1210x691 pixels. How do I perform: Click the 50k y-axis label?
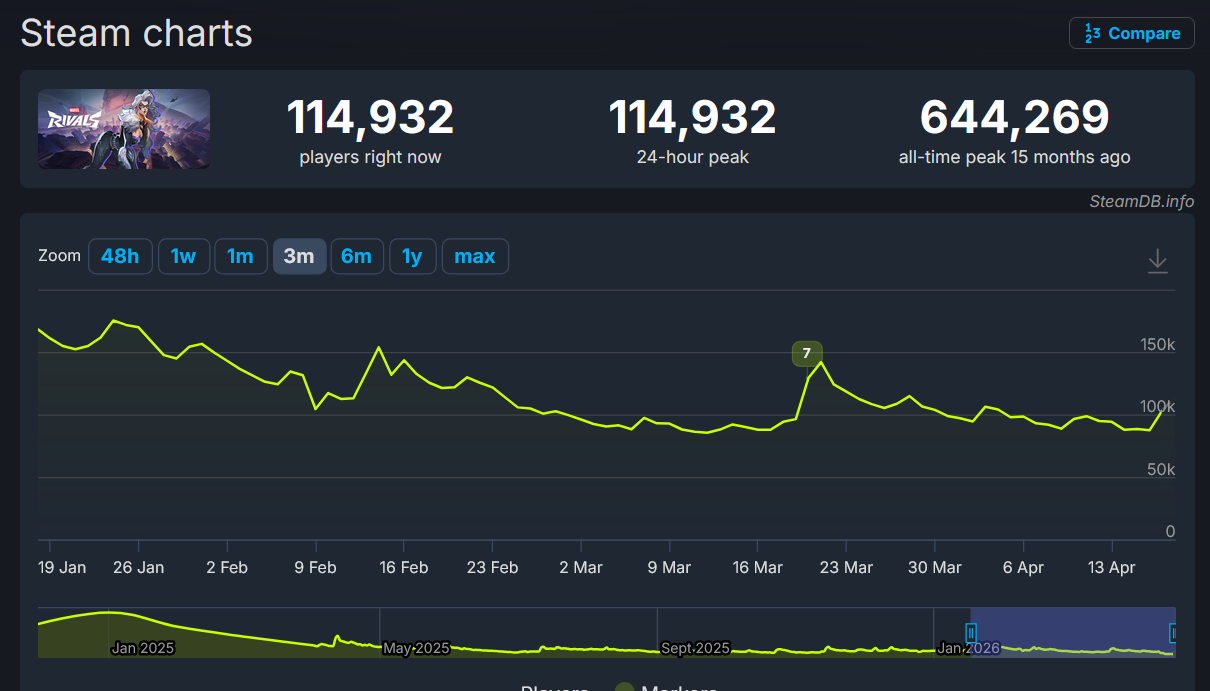tap(1160, 469)
